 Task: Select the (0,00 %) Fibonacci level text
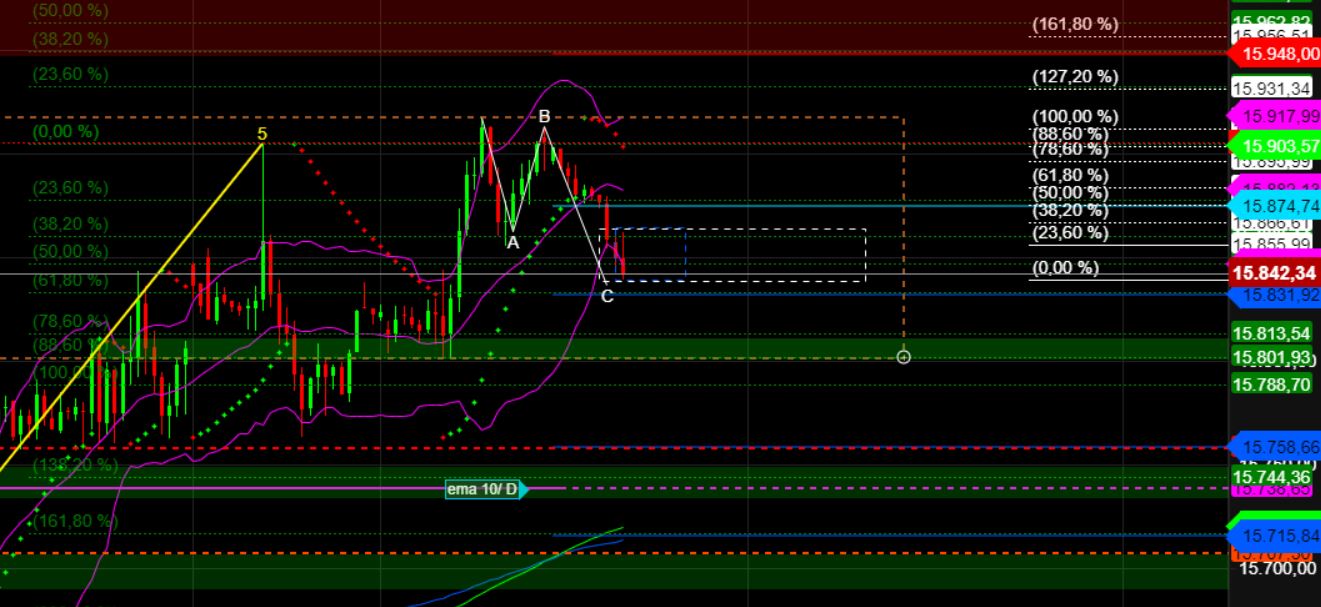click(1067, 267)
